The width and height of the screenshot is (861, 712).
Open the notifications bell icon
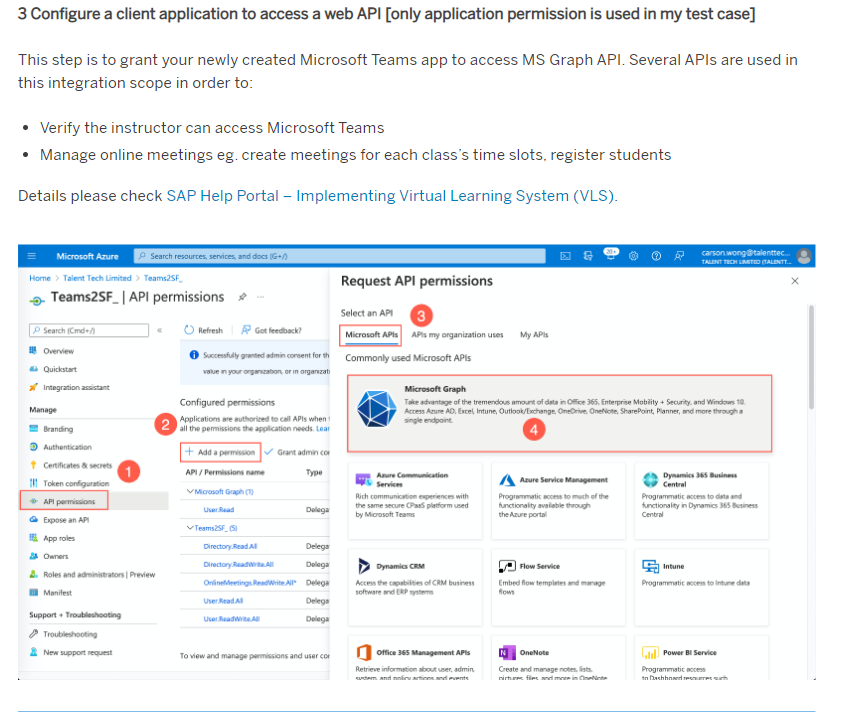[x=611, y=255]
